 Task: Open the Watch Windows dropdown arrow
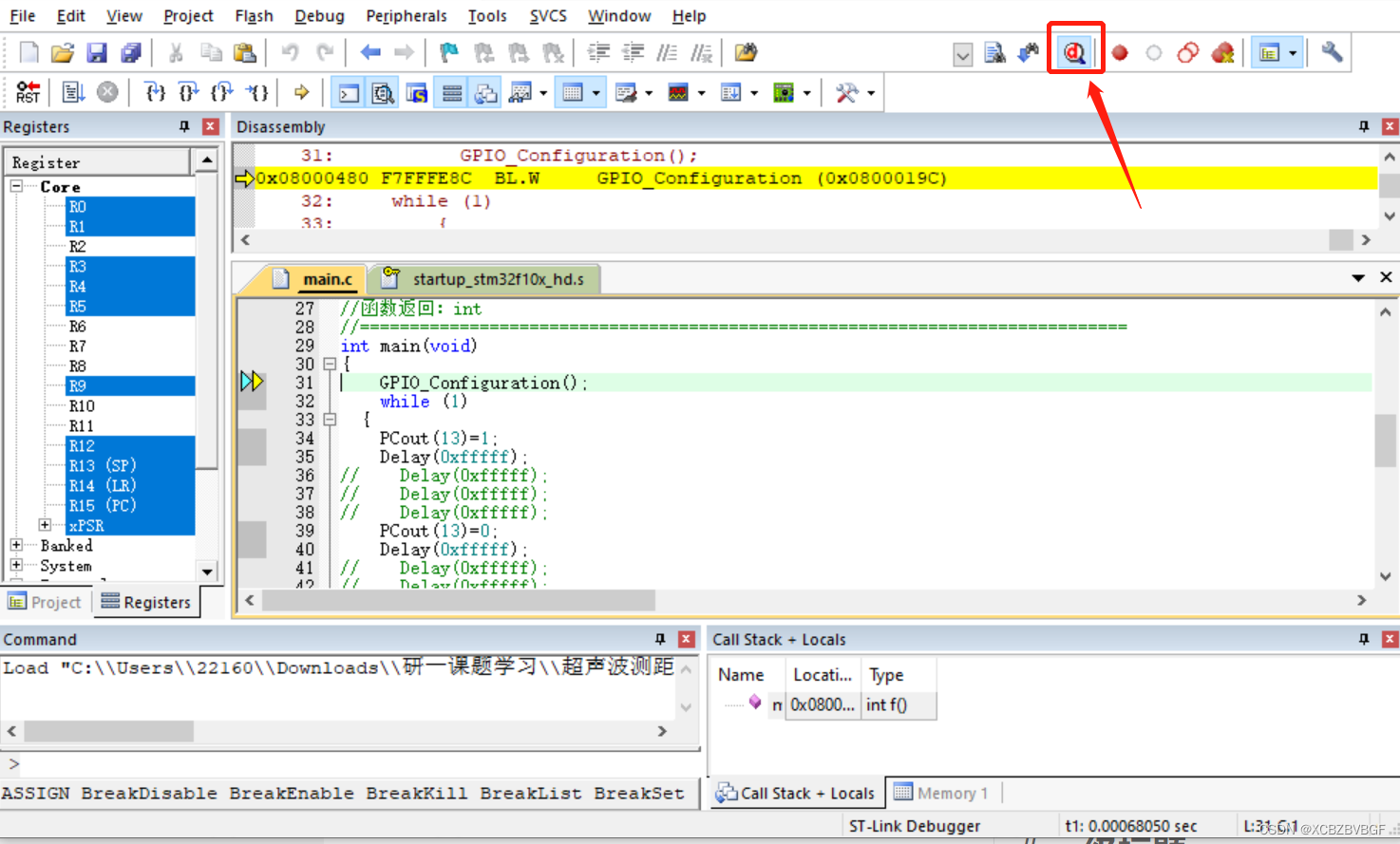click(x=543, y=92)
